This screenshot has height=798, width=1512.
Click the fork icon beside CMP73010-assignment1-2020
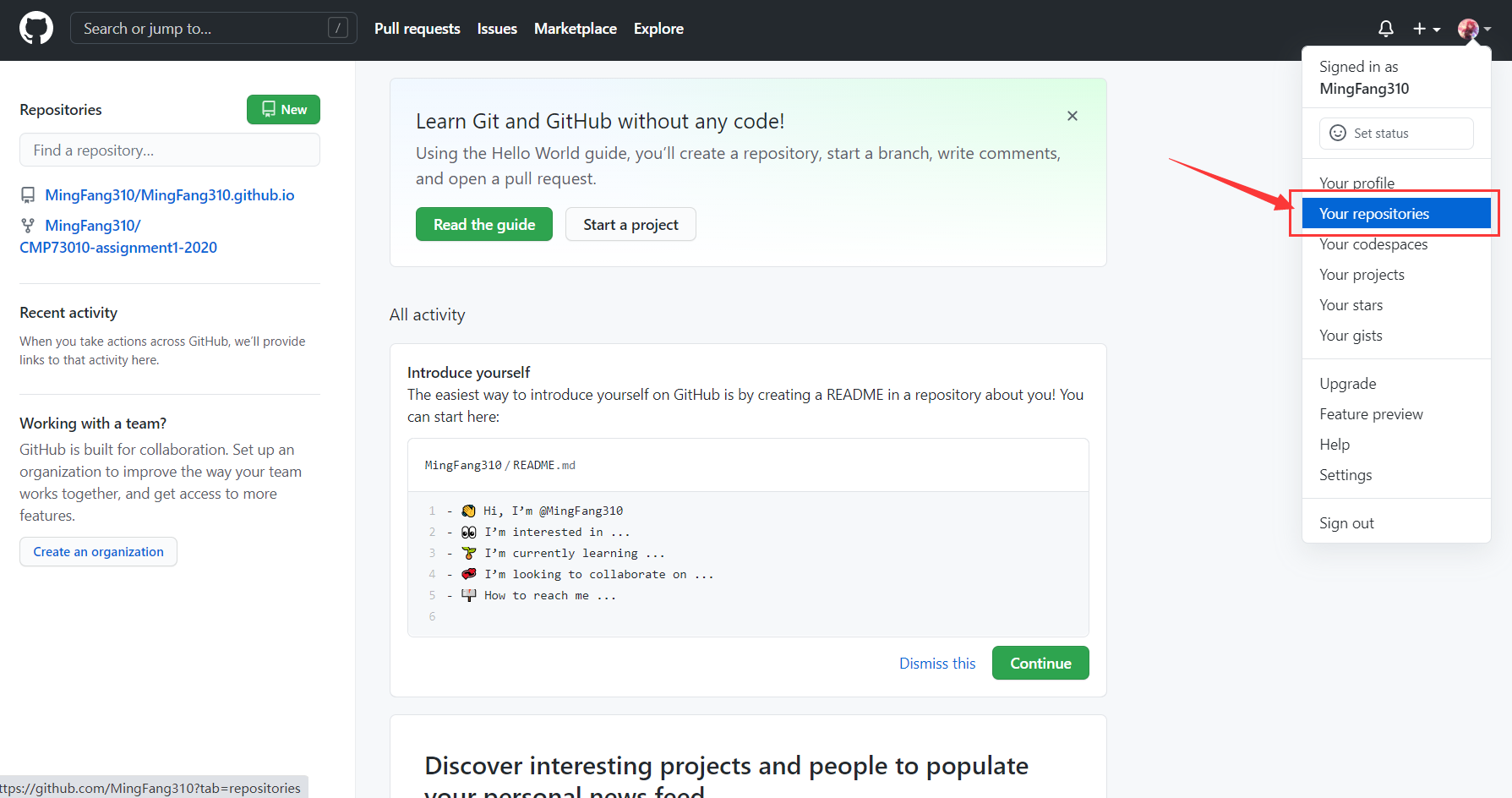tap(28, 226)
